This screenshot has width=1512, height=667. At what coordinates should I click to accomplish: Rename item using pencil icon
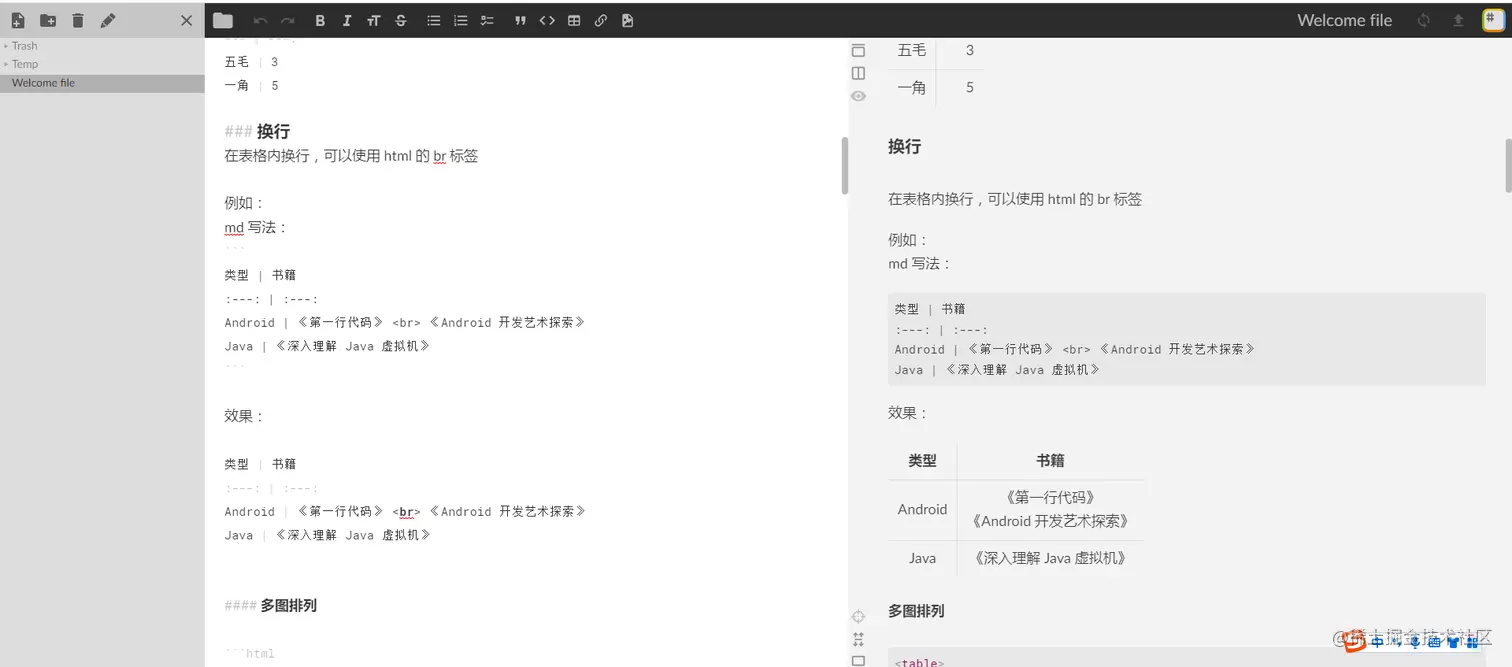[108, 20]
